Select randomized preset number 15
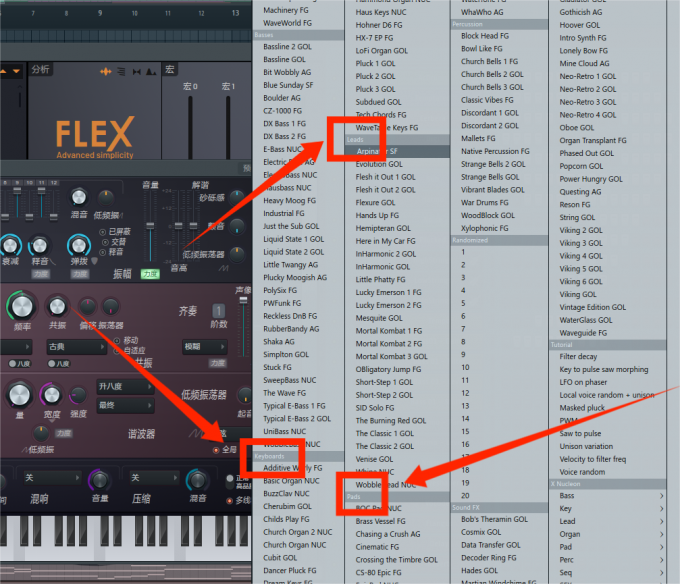680x584 pixels. tap(465, 432)
